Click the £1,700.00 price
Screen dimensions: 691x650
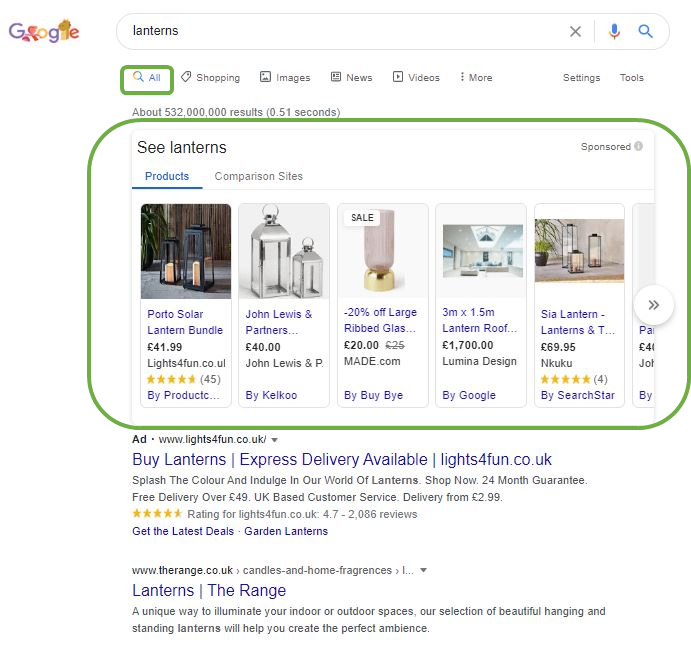pos(468,345)
